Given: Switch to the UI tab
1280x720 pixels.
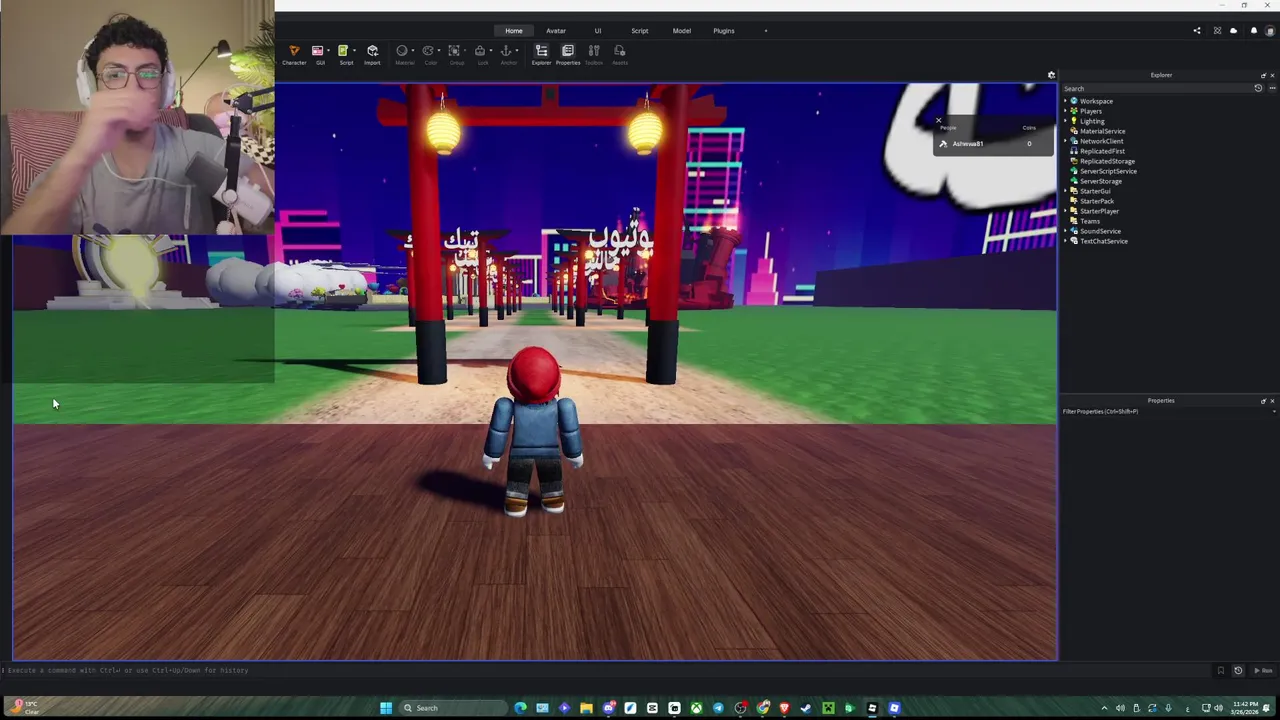Looking at the screenshot, I should pos(598,31).
